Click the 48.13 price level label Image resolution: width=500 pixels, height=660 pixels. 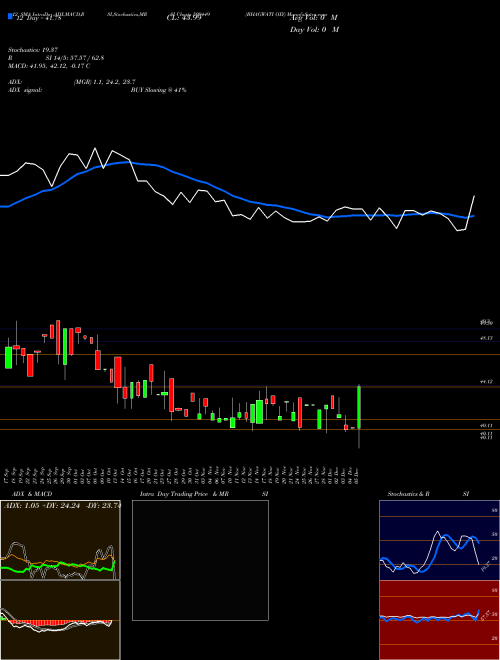486,338
